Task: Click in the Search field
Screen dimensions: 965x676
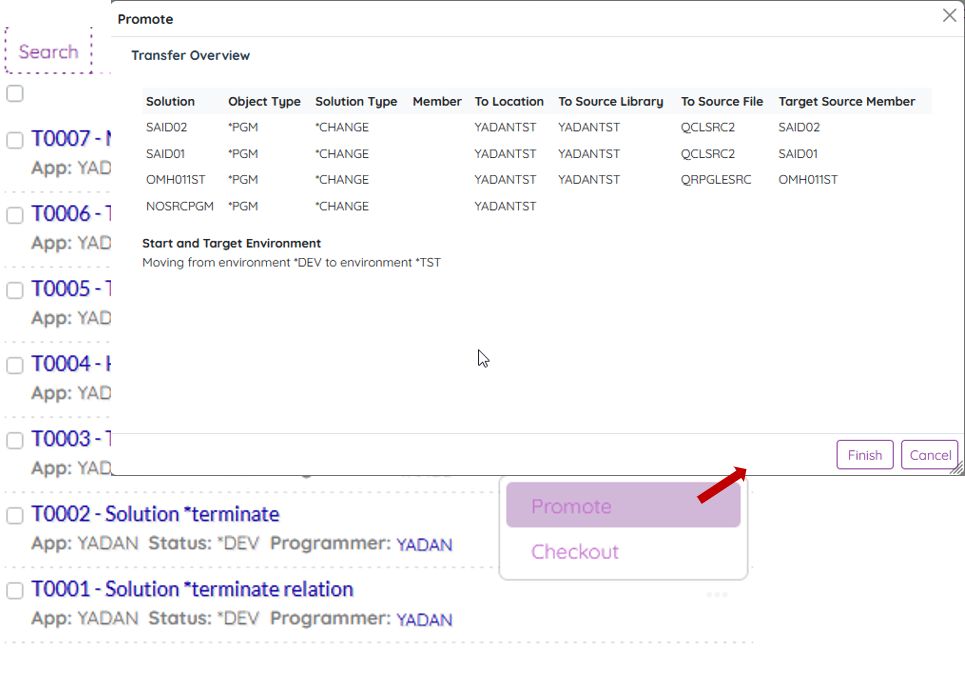Action: tap(48, 52)
